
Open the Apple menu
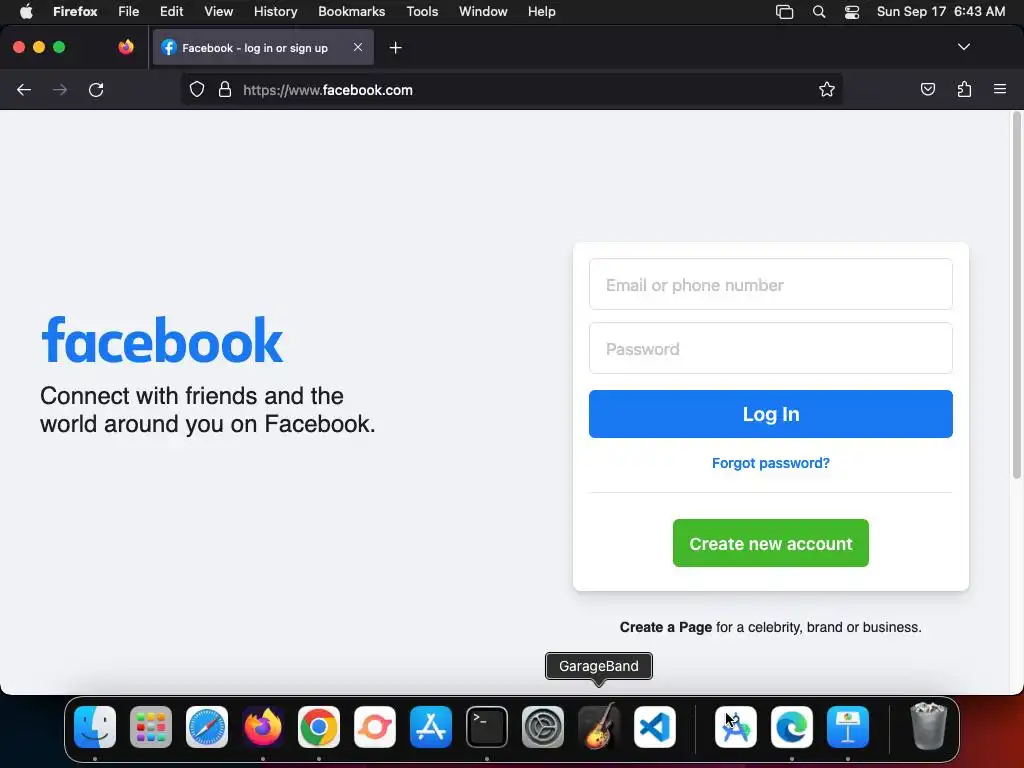25,12
